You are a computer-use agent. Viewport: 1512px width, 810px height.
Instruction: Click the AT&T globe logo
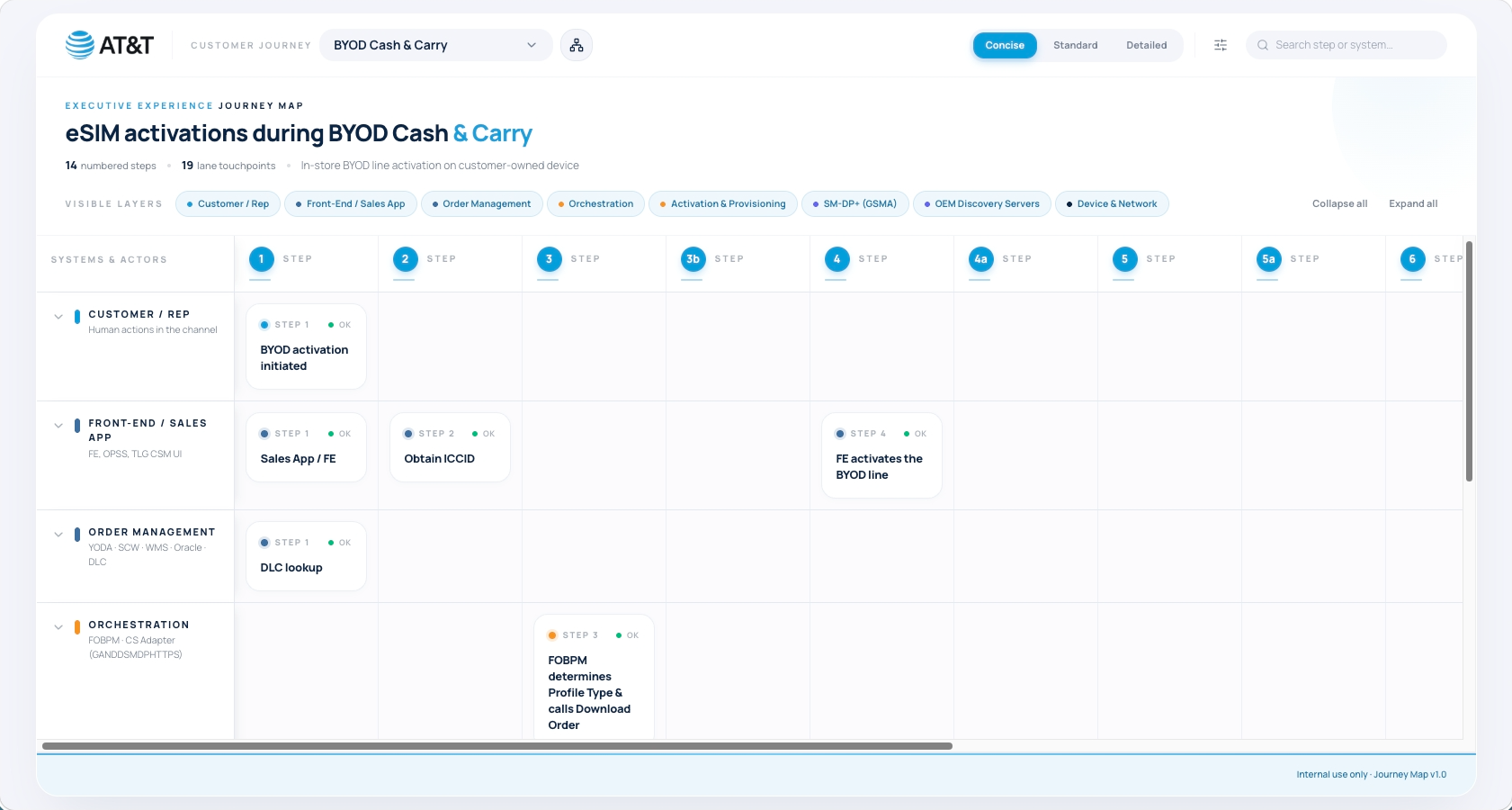click(x=80, y=45)
